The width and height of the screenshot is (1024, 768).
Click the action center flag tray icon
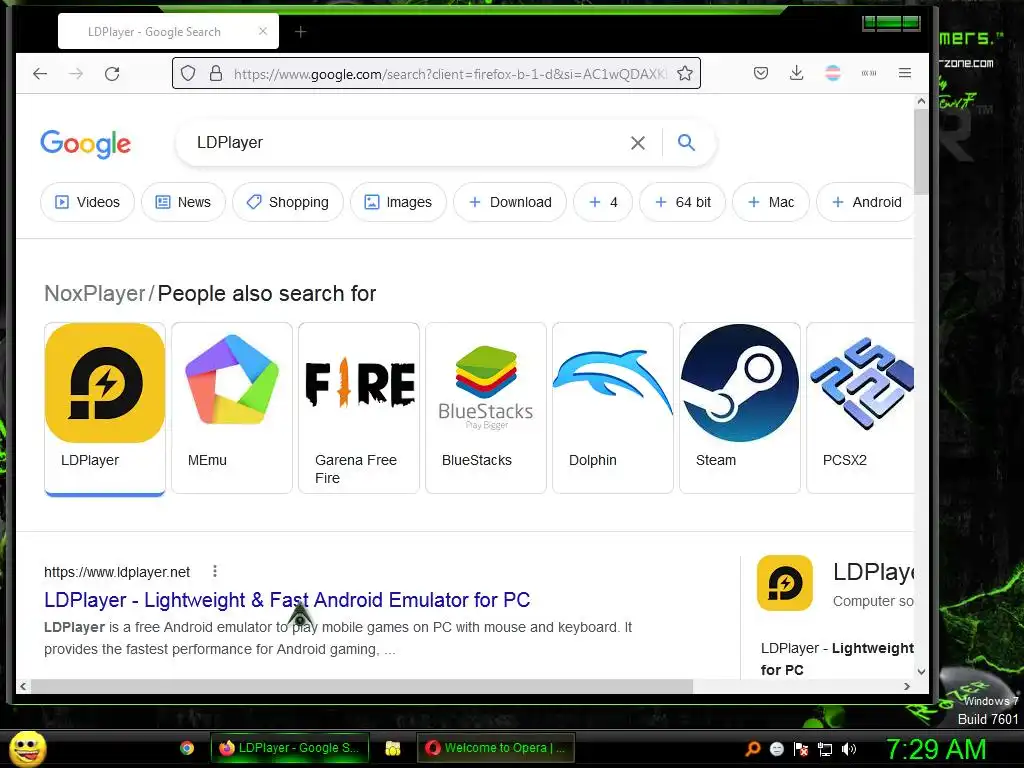[x=801, y=749]
